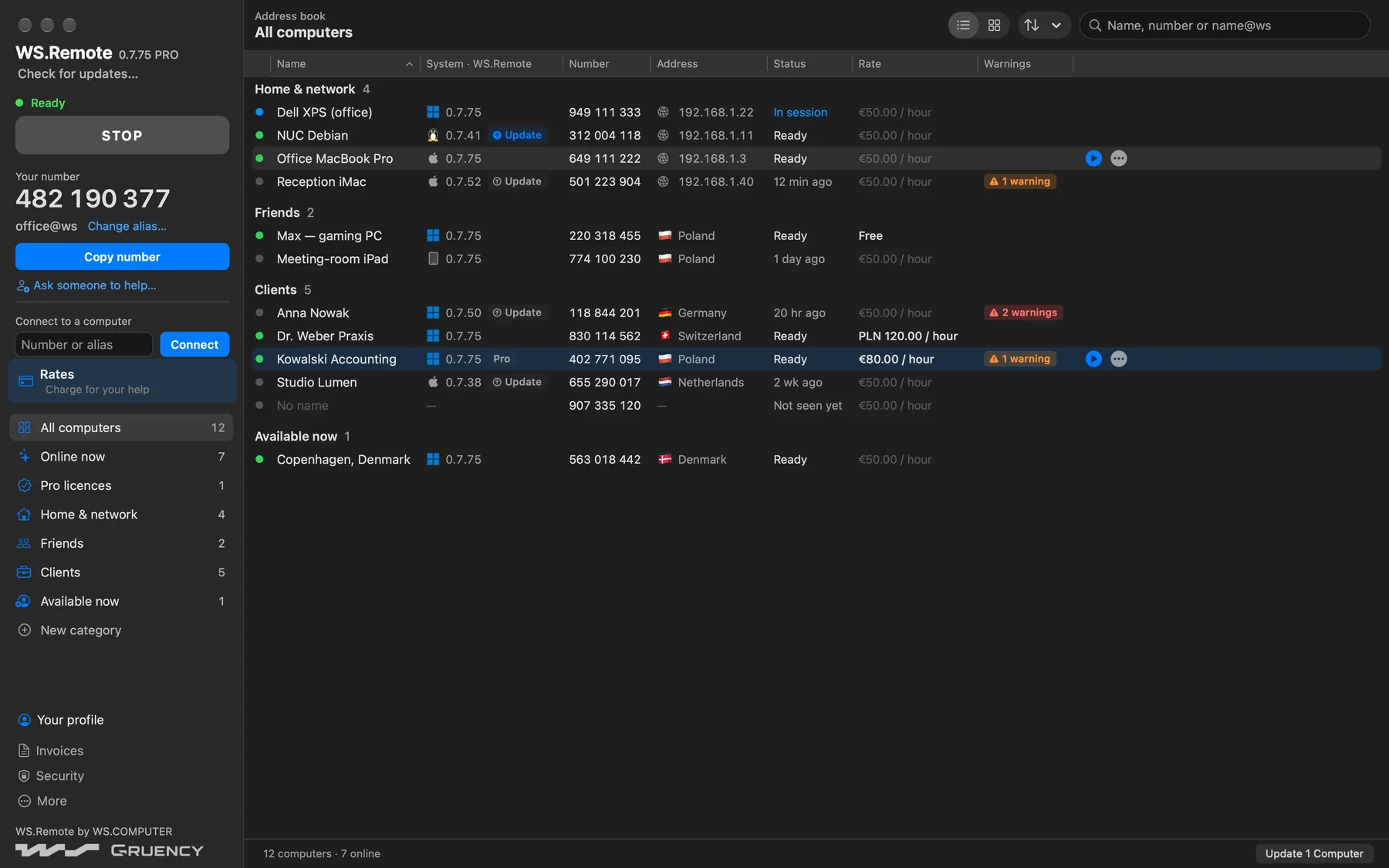Open Friends sidebar category
This screenshot has height=868, width=1389.
[x=121, y=543]
